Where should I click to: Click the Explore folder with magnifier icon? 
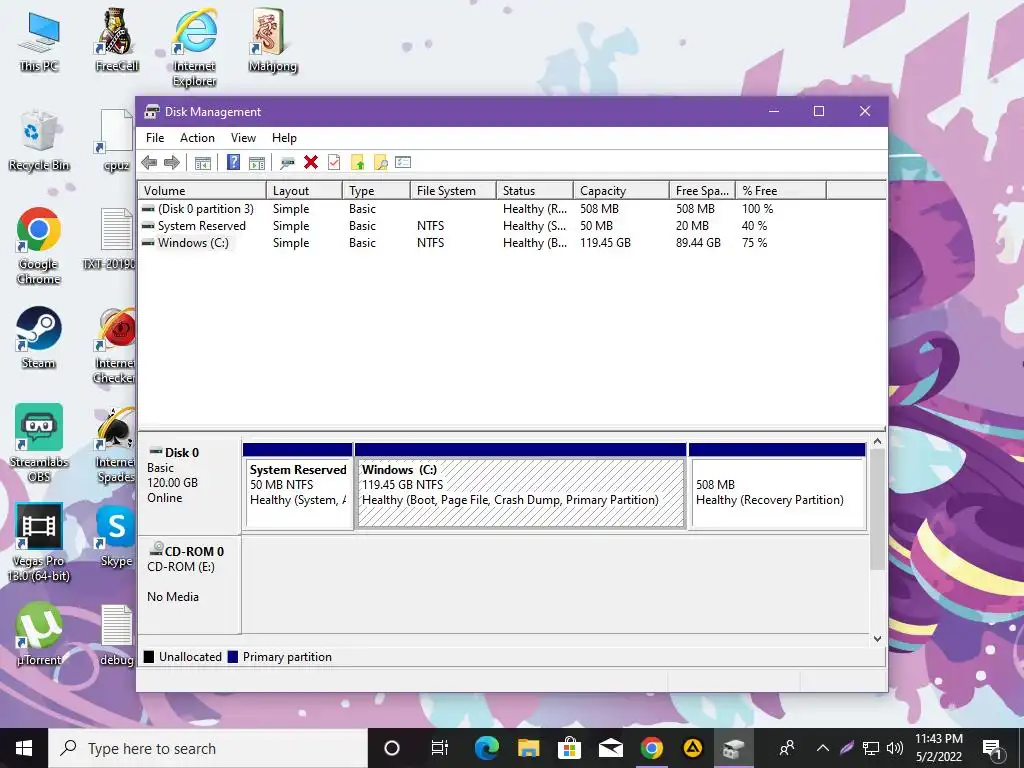(x=380, y=163)
